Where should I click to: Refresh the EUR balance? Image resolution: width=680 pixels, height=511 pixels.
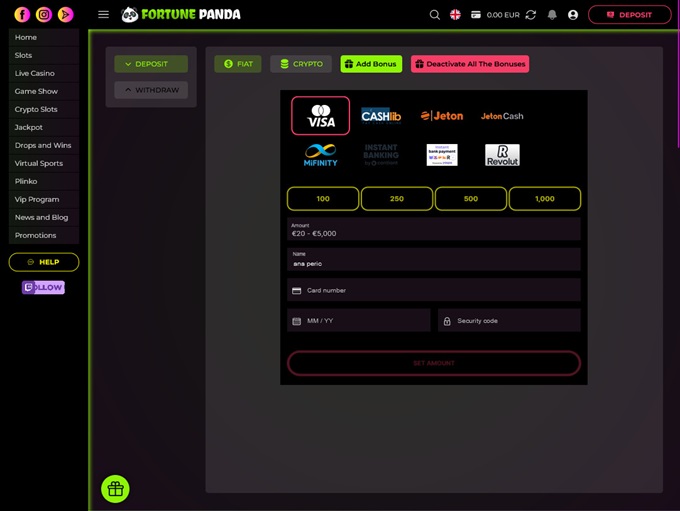(x=530, y=15)
